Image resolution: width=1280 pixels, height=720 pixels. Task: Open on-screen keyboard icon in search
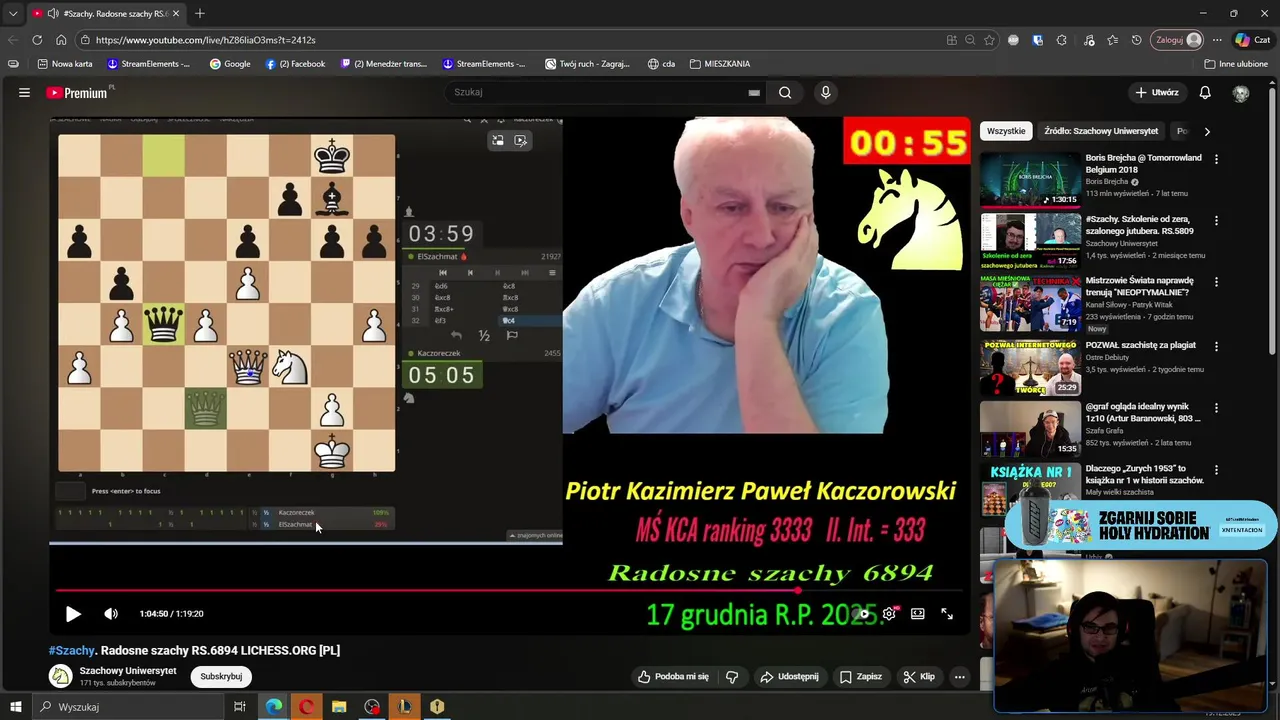754,92
